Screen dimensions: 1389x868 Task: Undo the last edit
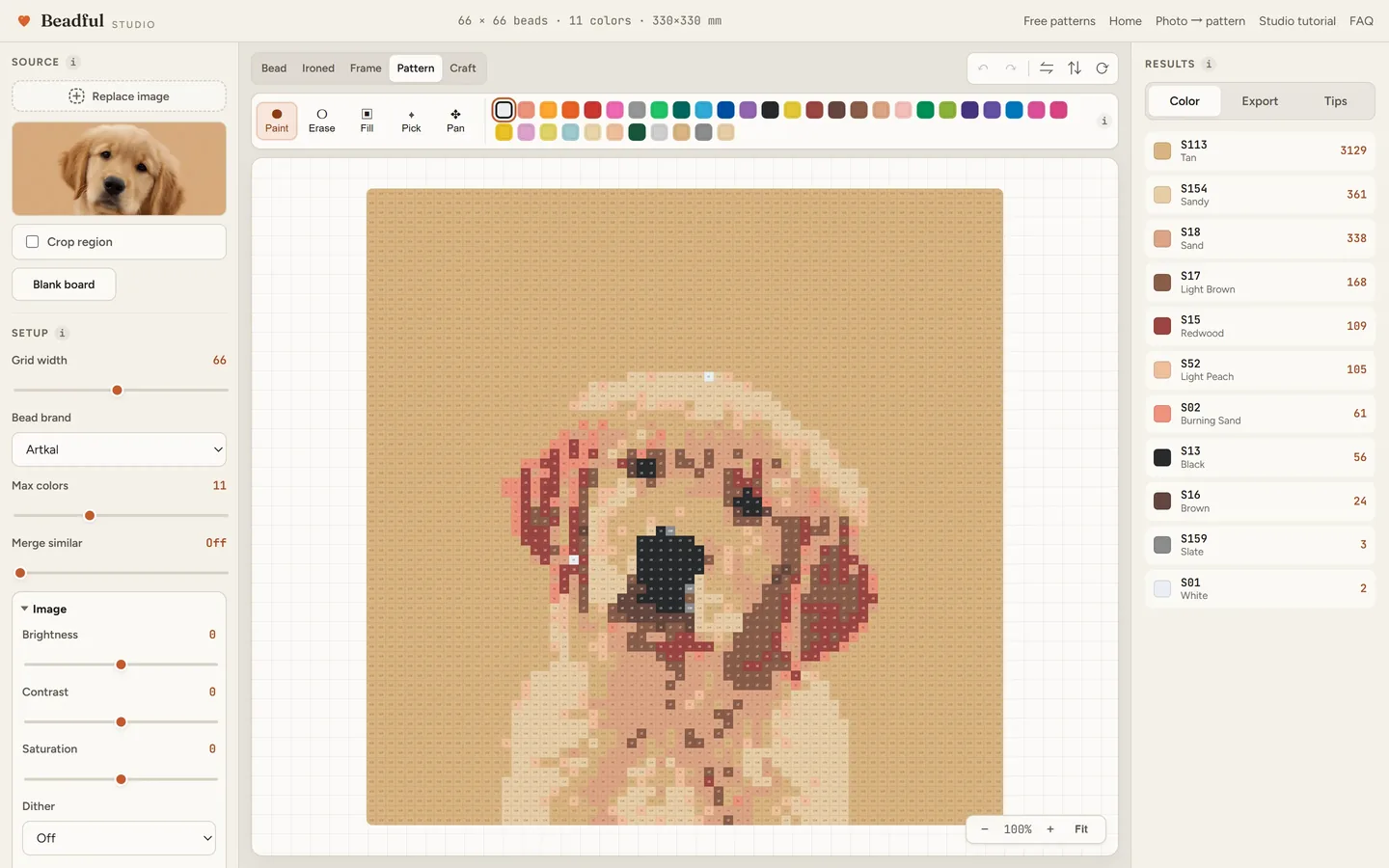983,68
